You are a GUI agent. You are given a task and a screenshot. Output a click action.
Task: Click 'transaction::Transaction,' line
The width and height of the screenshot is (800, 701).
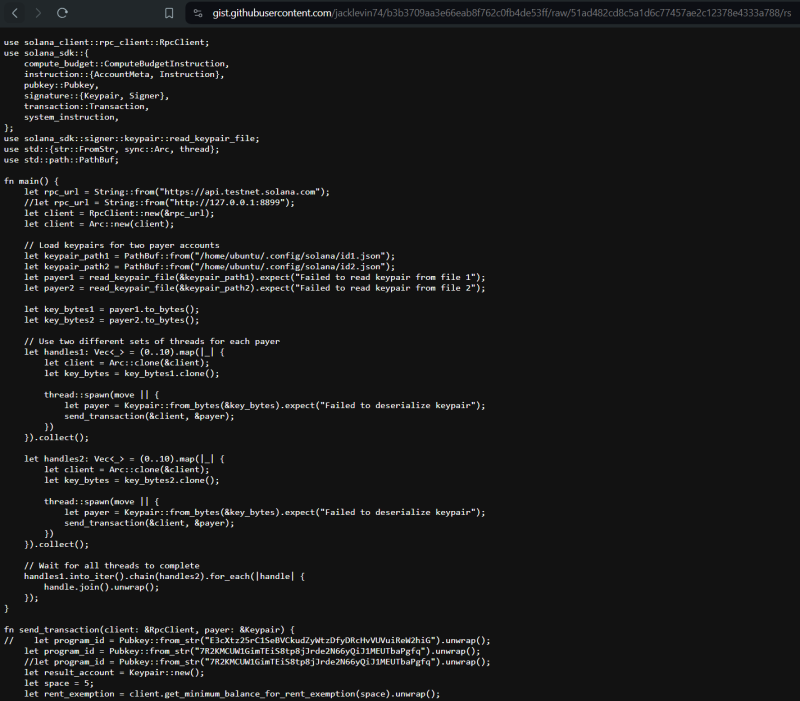click(86, 107)
